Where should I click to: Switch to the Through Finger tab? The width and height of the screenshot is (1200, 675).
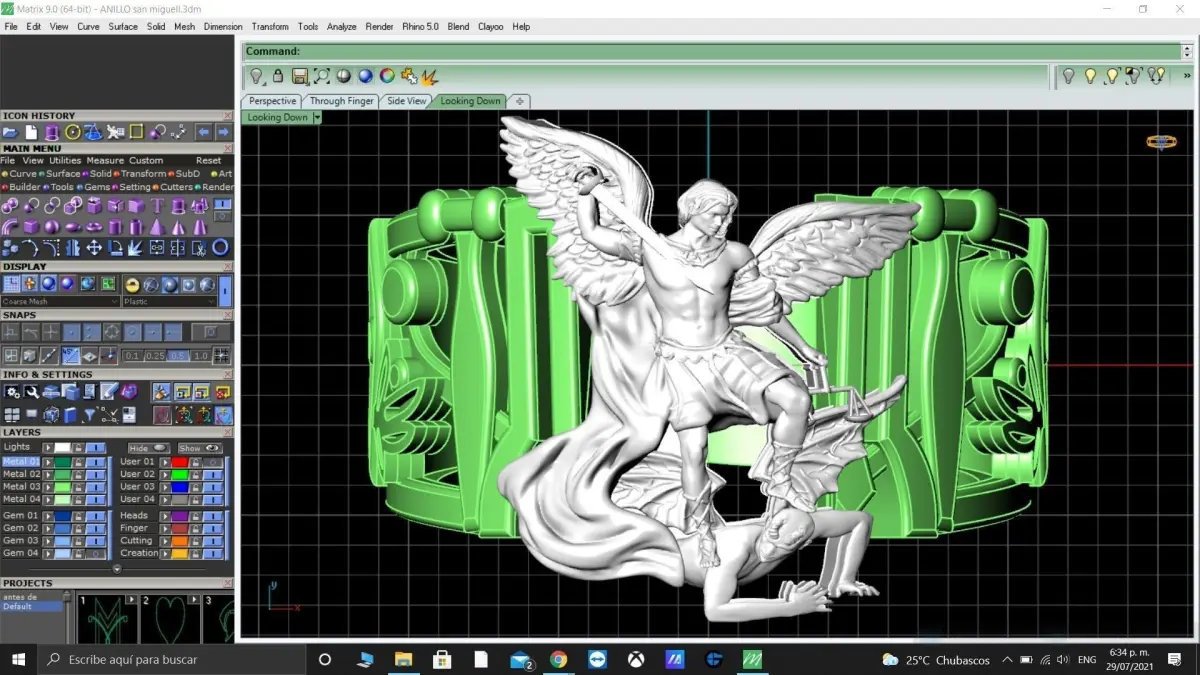tap(341, 101)
